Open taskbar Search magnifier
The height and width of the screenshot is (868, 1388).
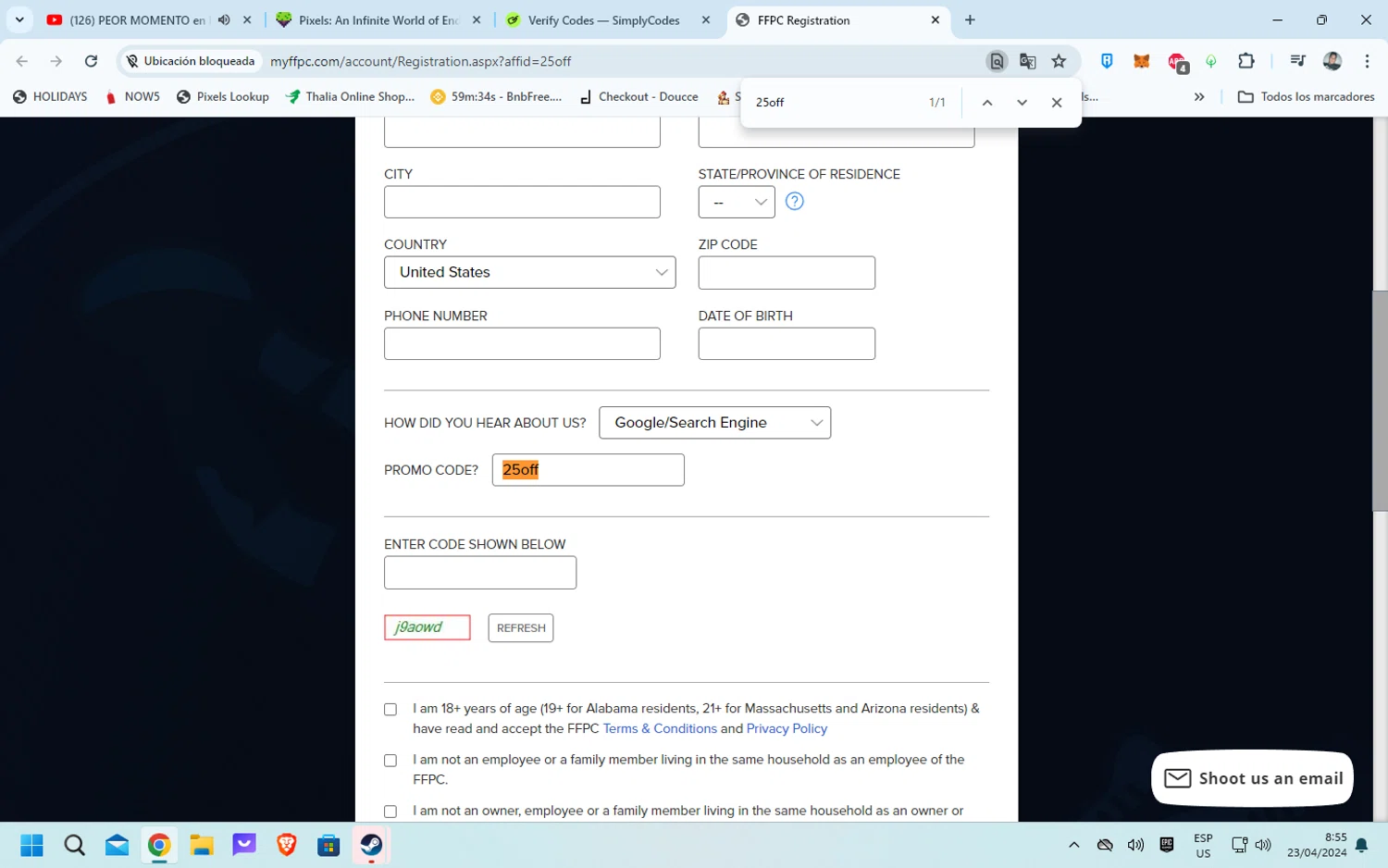(x=74, y=845)
